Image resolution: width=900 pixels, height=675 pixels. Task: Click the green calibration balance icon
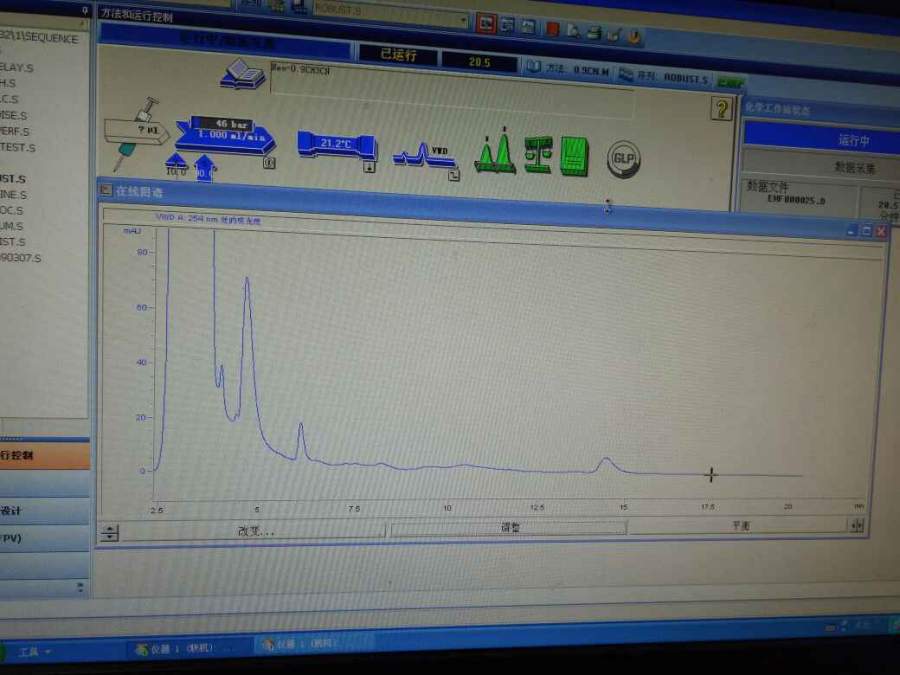538,155
